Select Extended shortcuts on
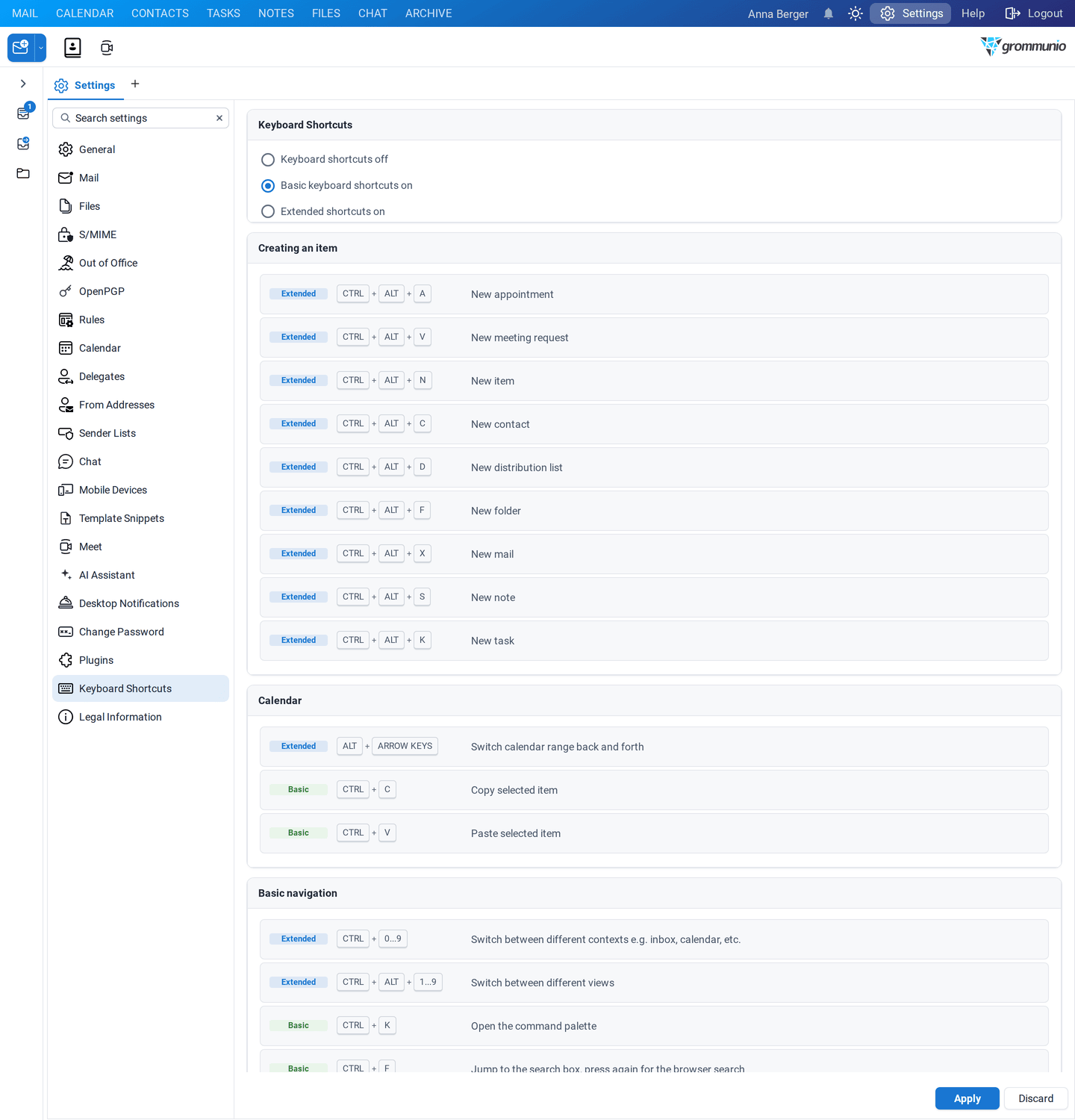The width and height of the screenshot is (1075, 1120). tap(268, 212)
